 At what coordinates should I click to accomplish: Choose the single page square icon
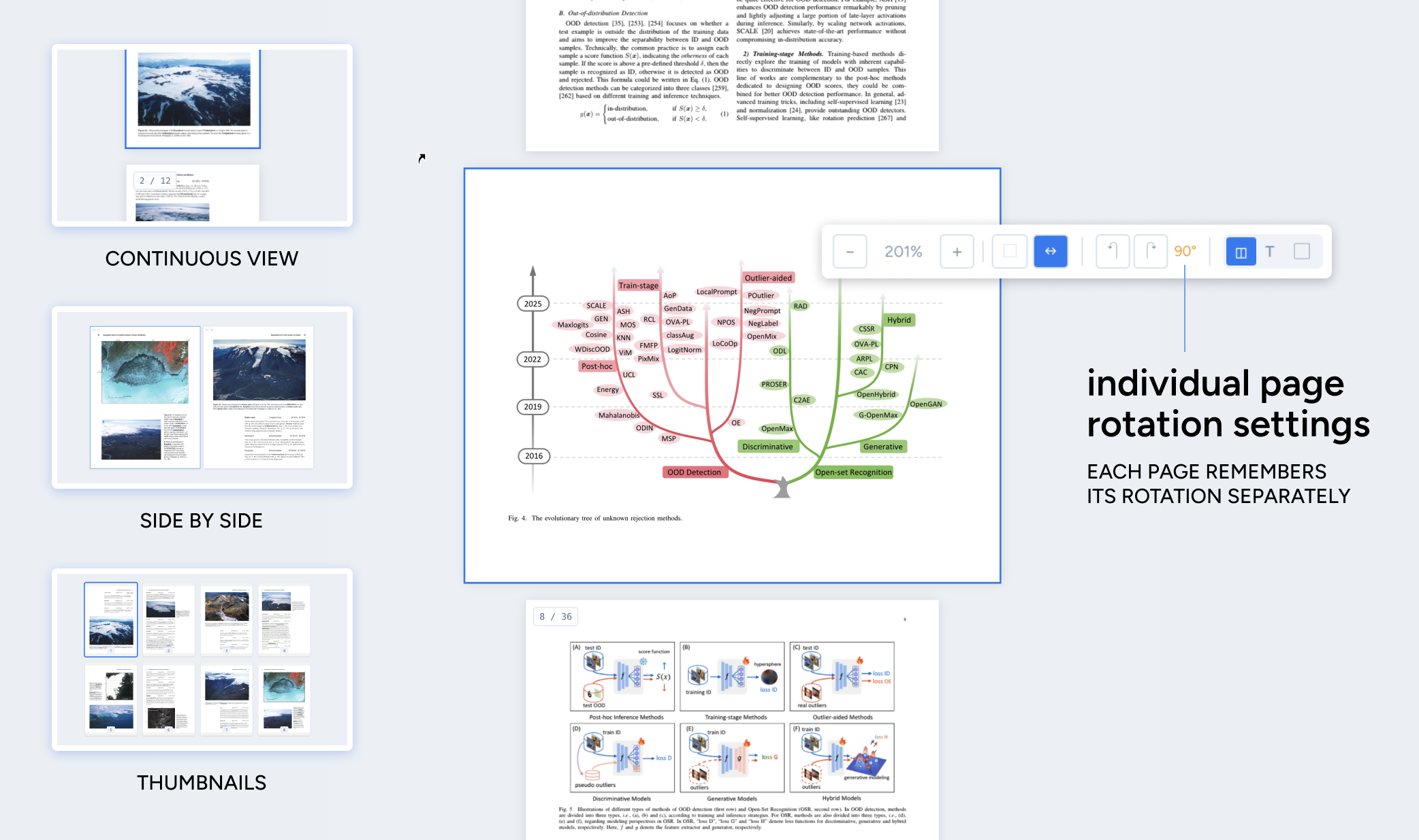click(1302, 252)
